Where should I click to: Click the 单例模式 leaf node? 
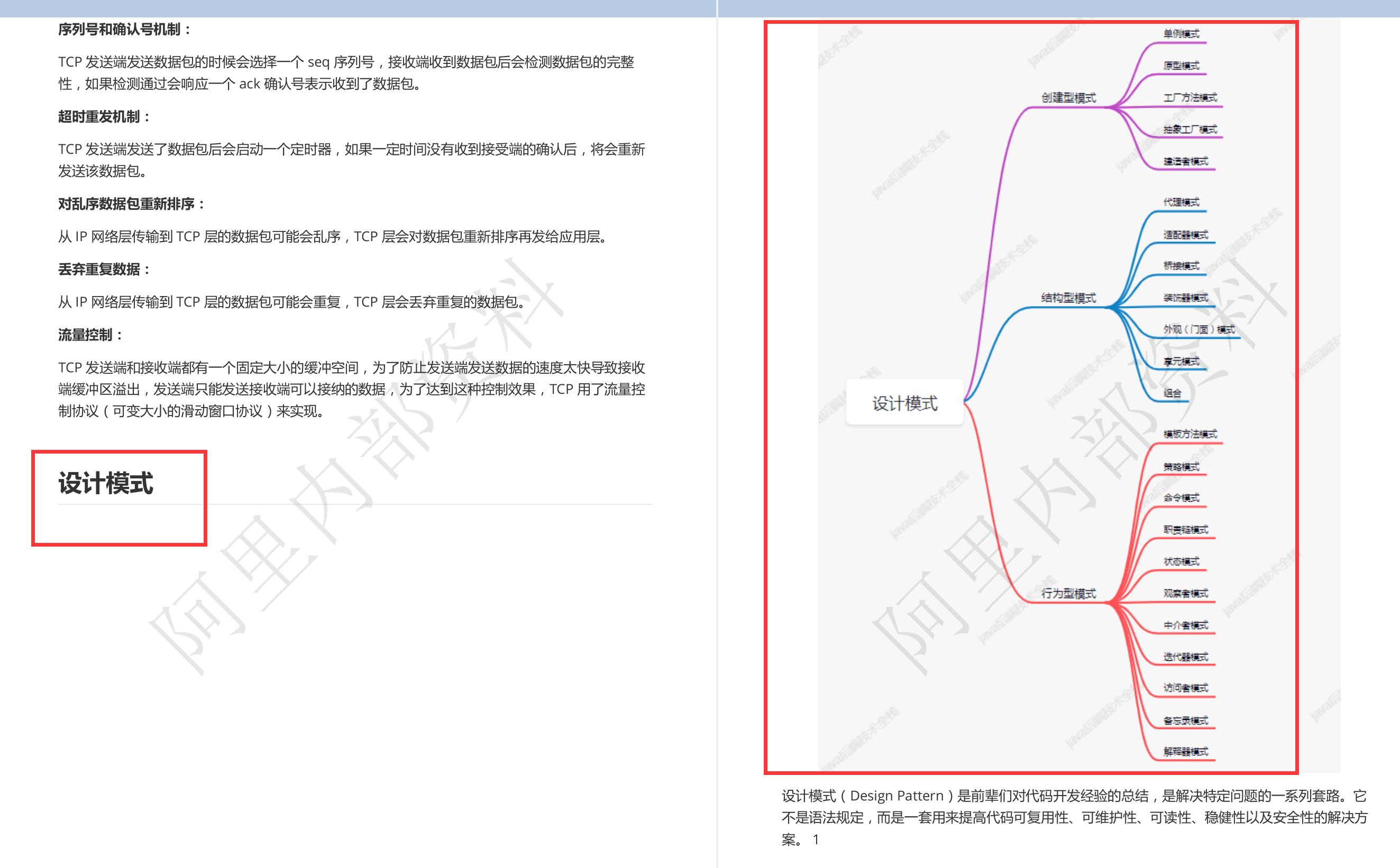[1181, 34]
